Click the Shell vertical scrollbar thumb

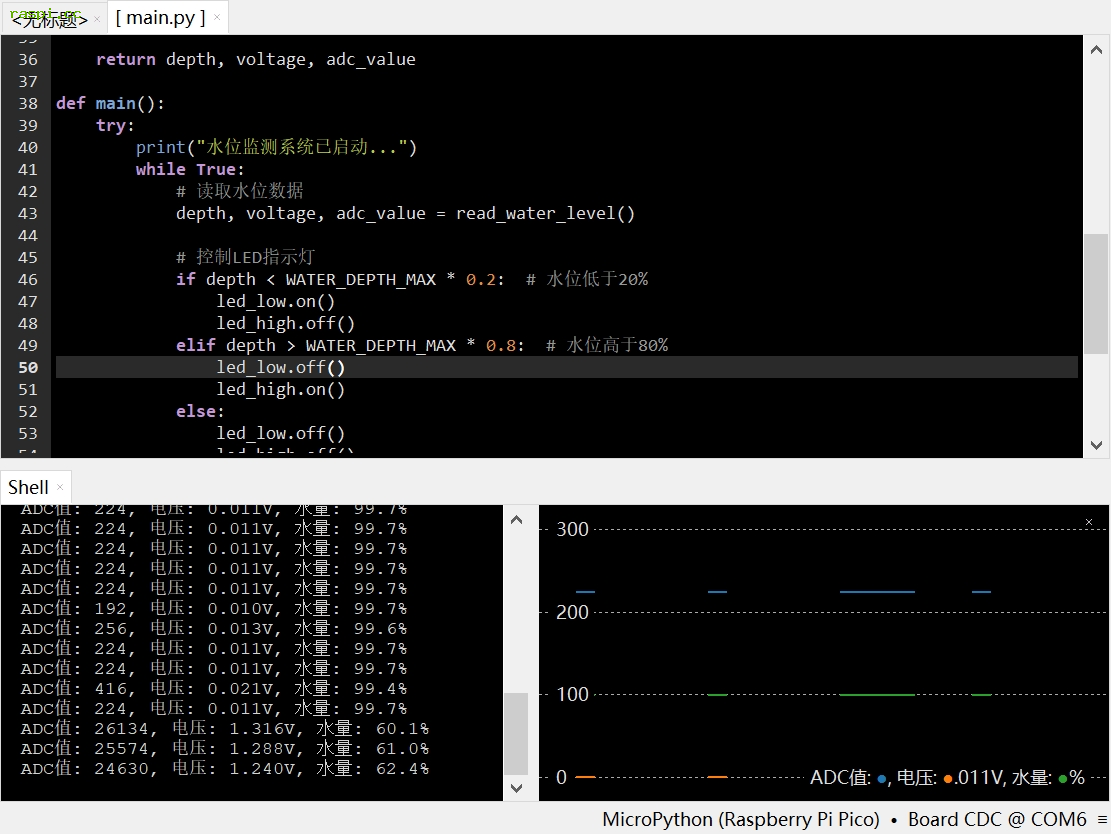point(516,733)
